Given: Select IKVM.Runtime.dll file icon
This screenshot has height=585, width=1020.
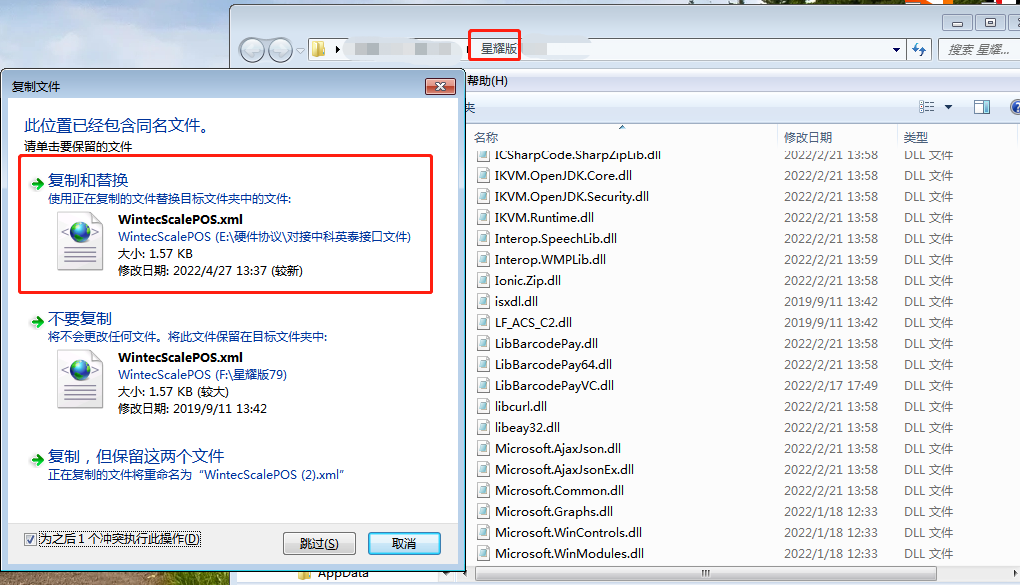Looking at the screenshot, I should pyautogui.click(x=483, y=217).
